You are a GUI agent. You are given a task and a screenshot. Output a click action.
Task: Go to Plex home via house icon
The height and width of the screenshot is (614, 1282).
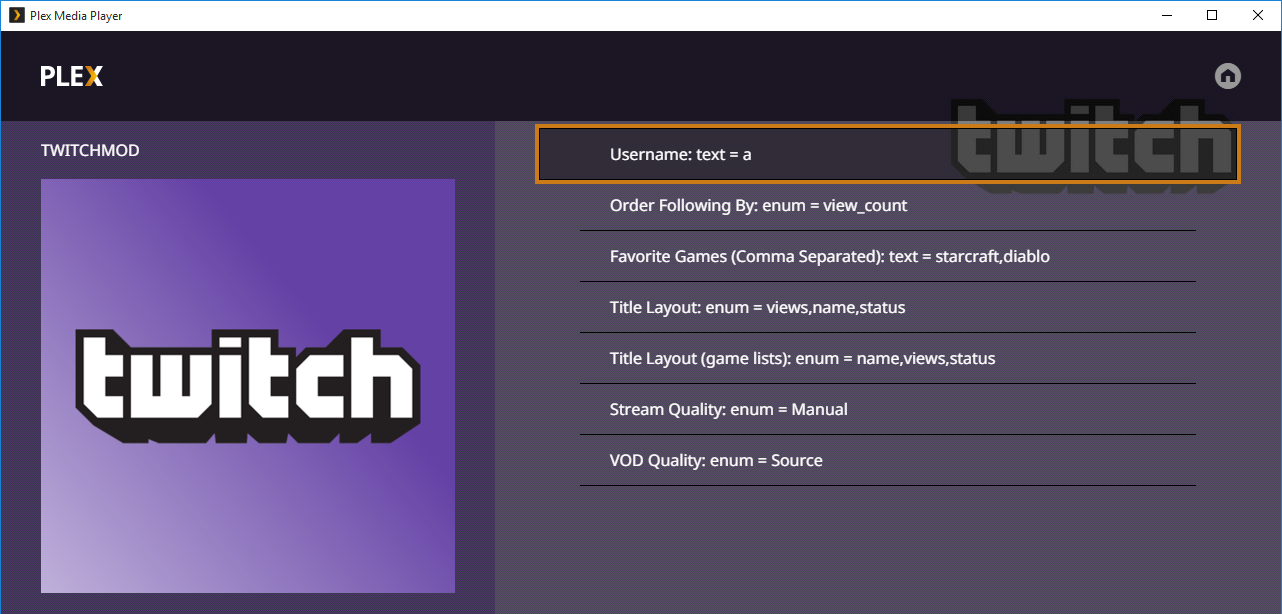pos(1228,76)
